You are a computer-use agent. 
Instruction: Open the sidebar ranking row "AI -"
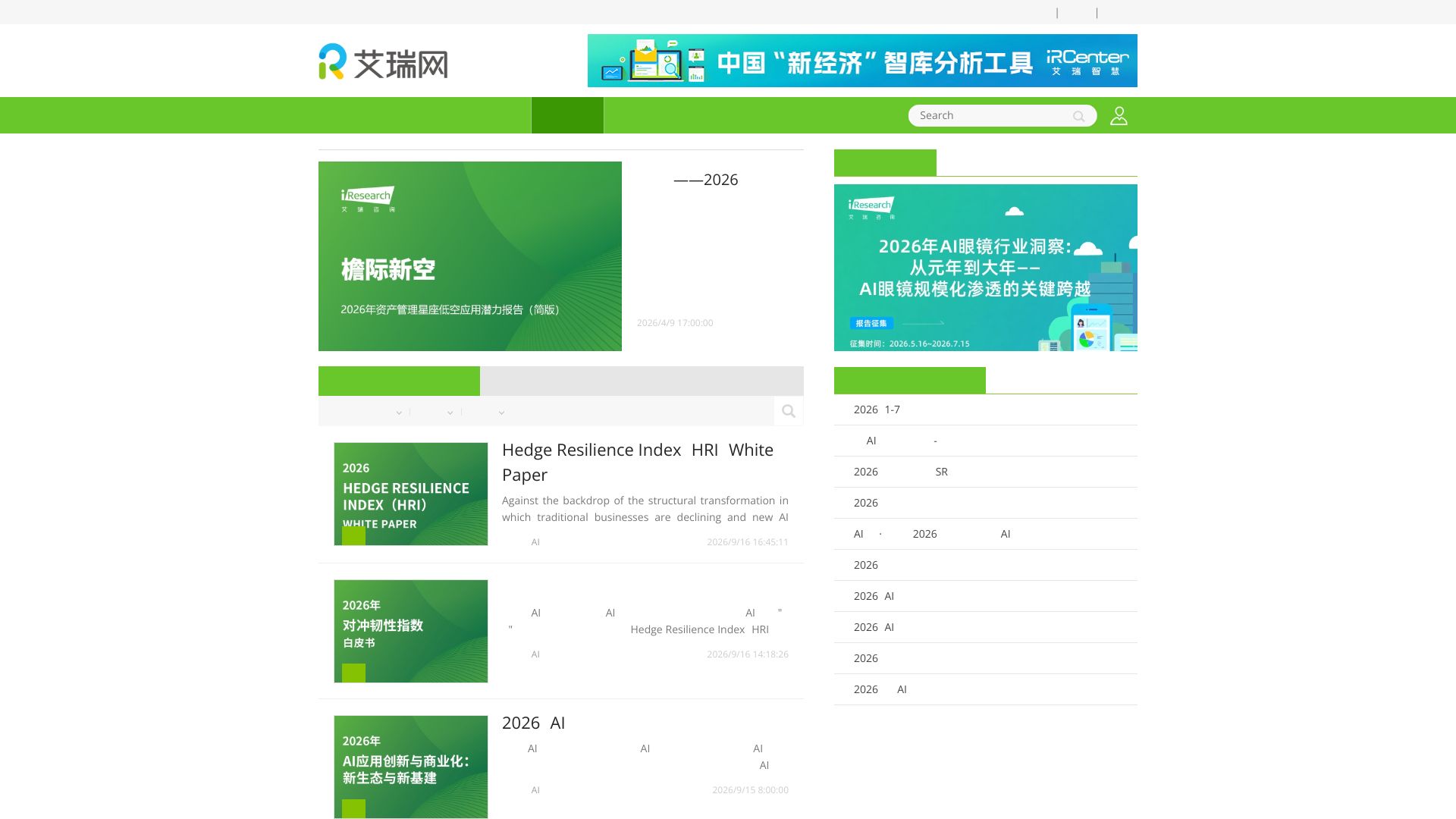[986, 441]
